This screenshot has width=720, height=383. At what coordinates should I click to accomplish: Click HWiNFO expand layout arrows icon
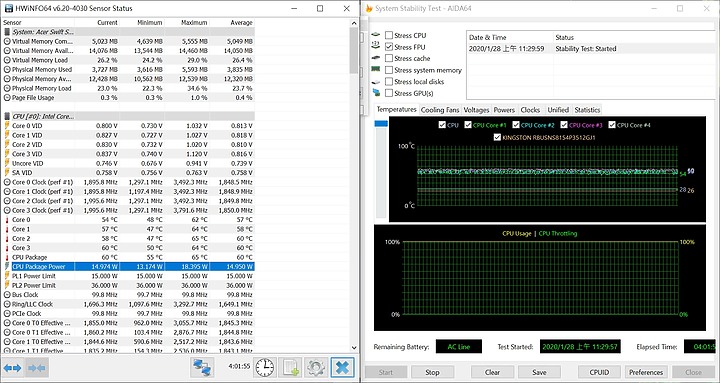pyautogui.click(x=12, y=368)
